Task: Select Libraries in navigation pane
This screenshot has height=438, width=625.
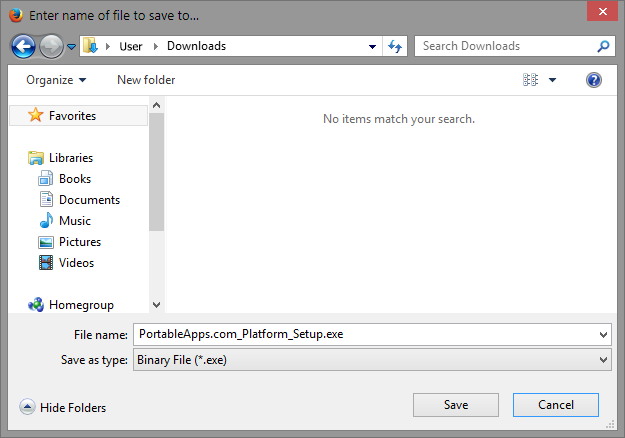Action: click(71, 158)
